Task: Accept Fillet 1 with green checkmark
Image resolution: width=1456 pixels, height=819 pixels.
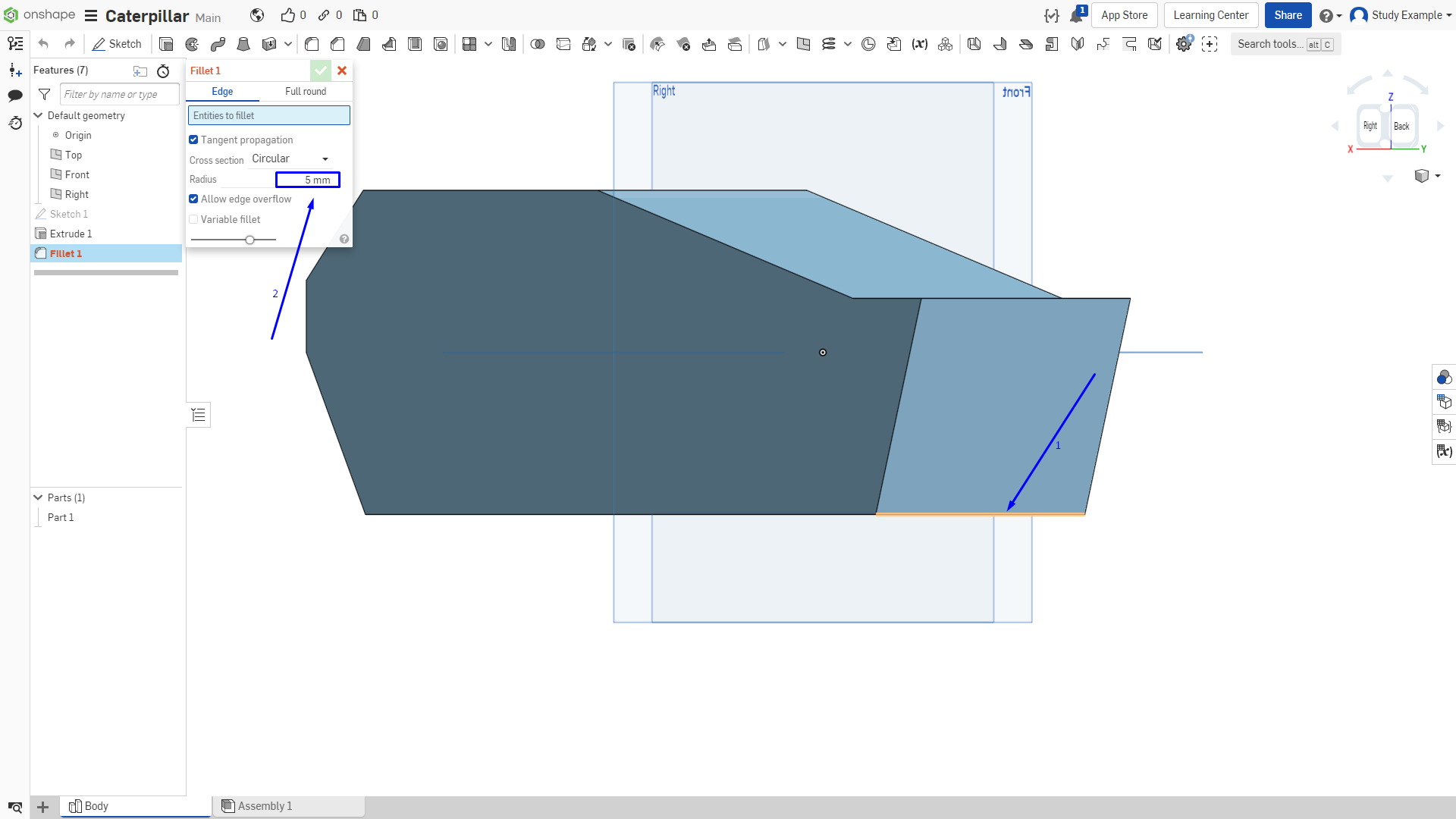Action: click(x=321, y=71)
